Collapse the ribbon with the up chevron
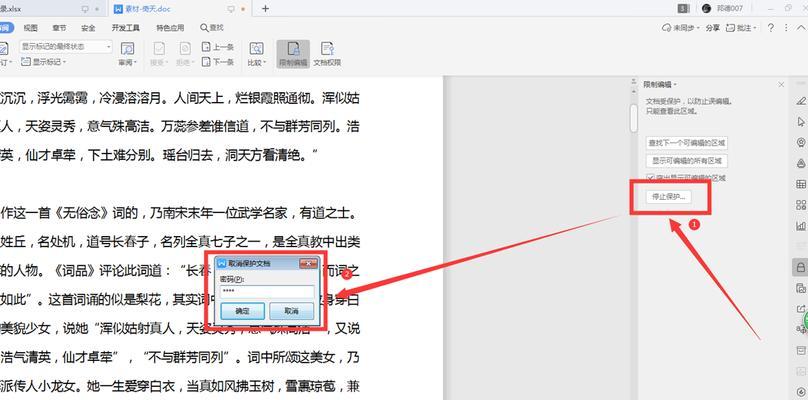The image size is (808, 400). 800,28
